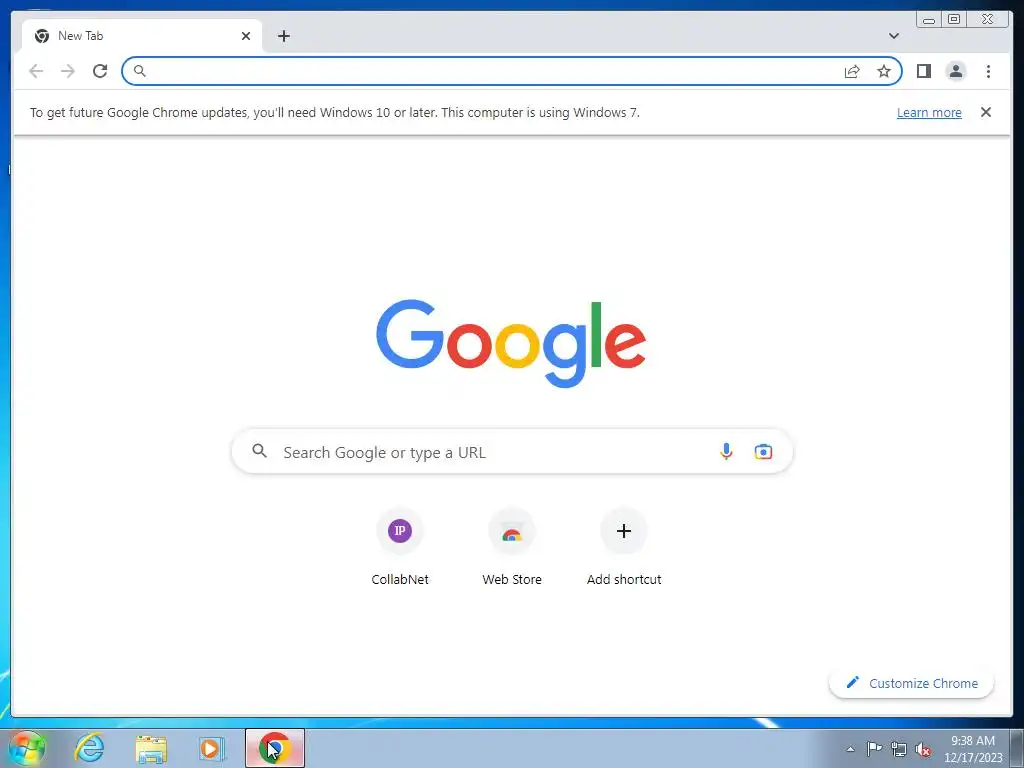Open the Action Center flag icon

pos(874,749)
